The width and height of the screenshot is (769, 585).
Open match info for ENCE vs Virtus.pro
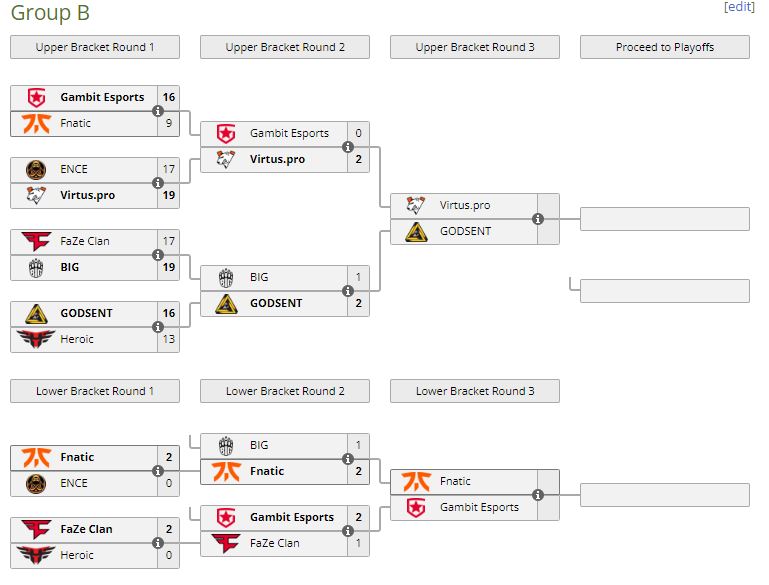tap(158, 183)
